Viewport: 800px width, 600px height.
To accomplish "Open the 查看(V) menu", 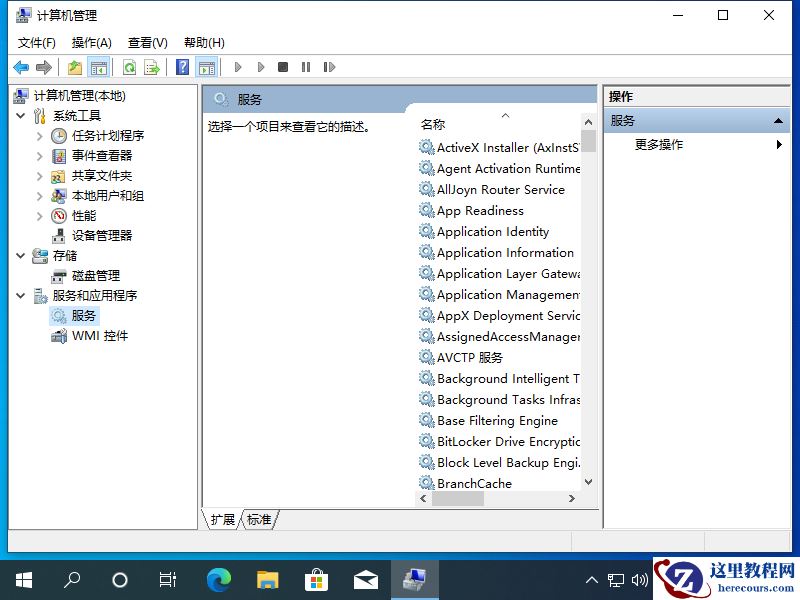I will [147, 42].
